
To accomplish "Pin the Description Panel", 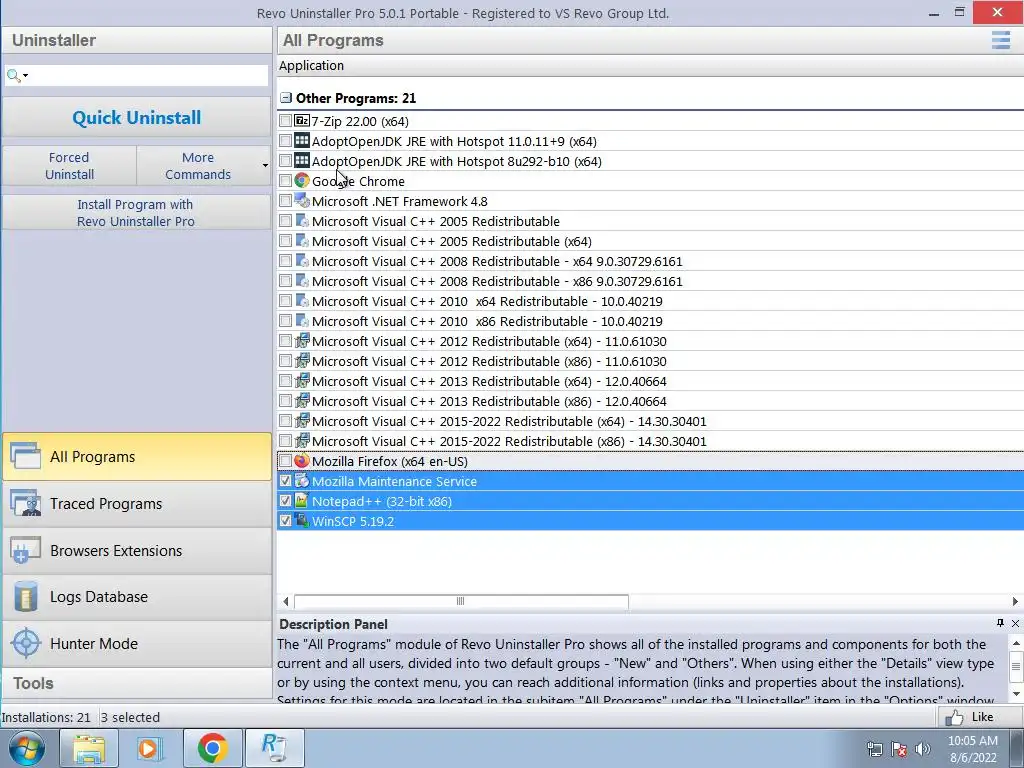I will pyautogui.click(x=1000, y=623).
